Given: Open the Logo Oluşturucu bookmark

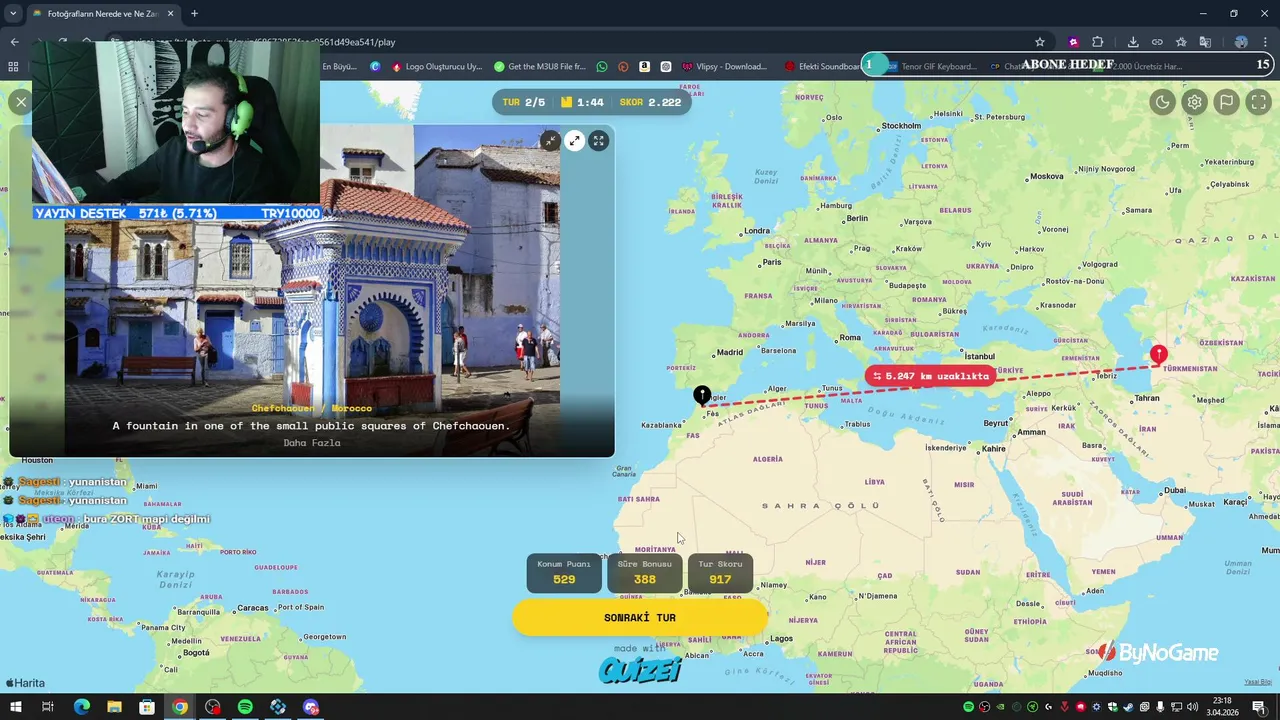Looking at the screenshot, I should [437, 67].
